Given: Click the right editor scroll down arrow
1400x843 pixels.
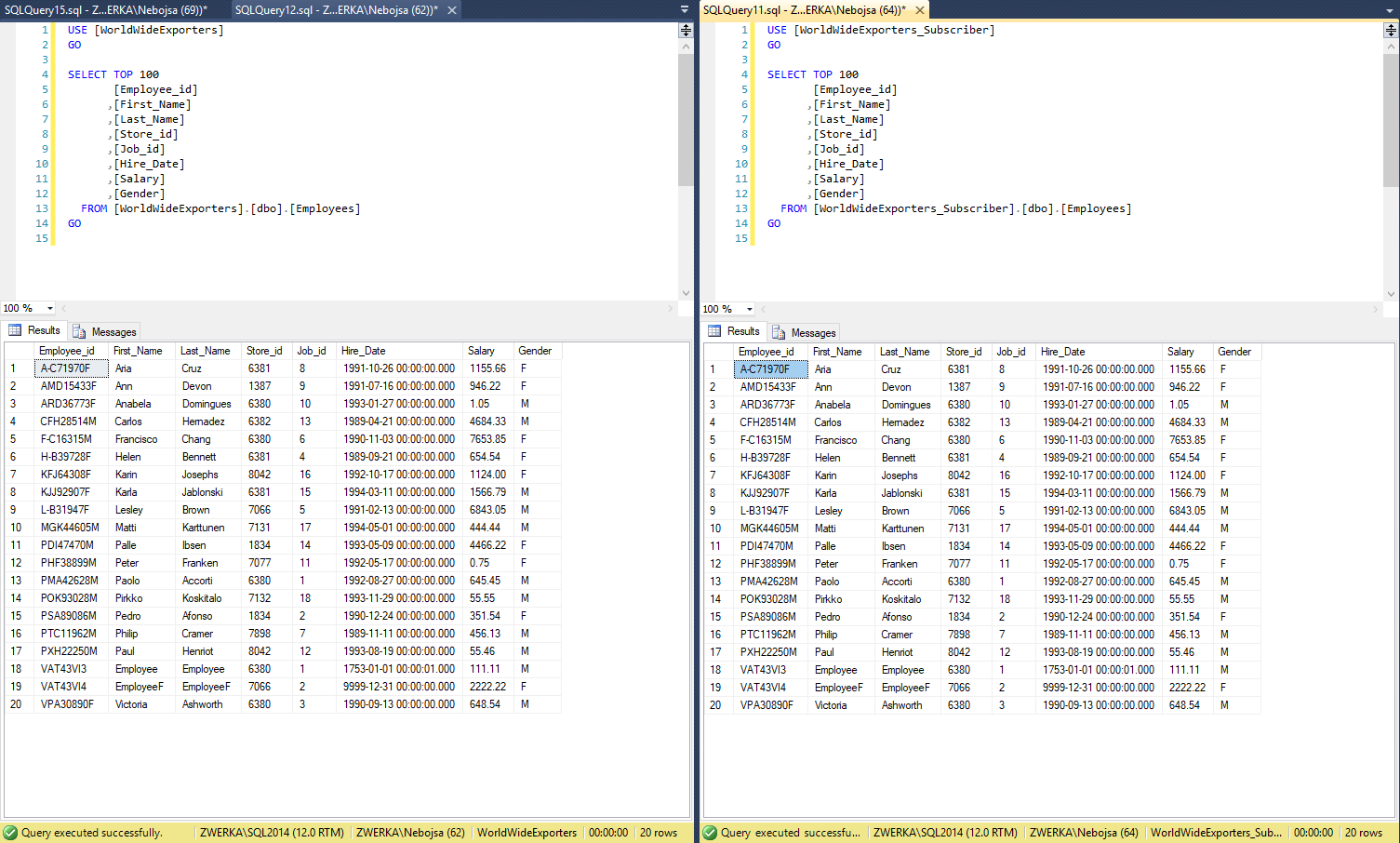Looking at the screenshot, I should click(x=1391, y=294).
